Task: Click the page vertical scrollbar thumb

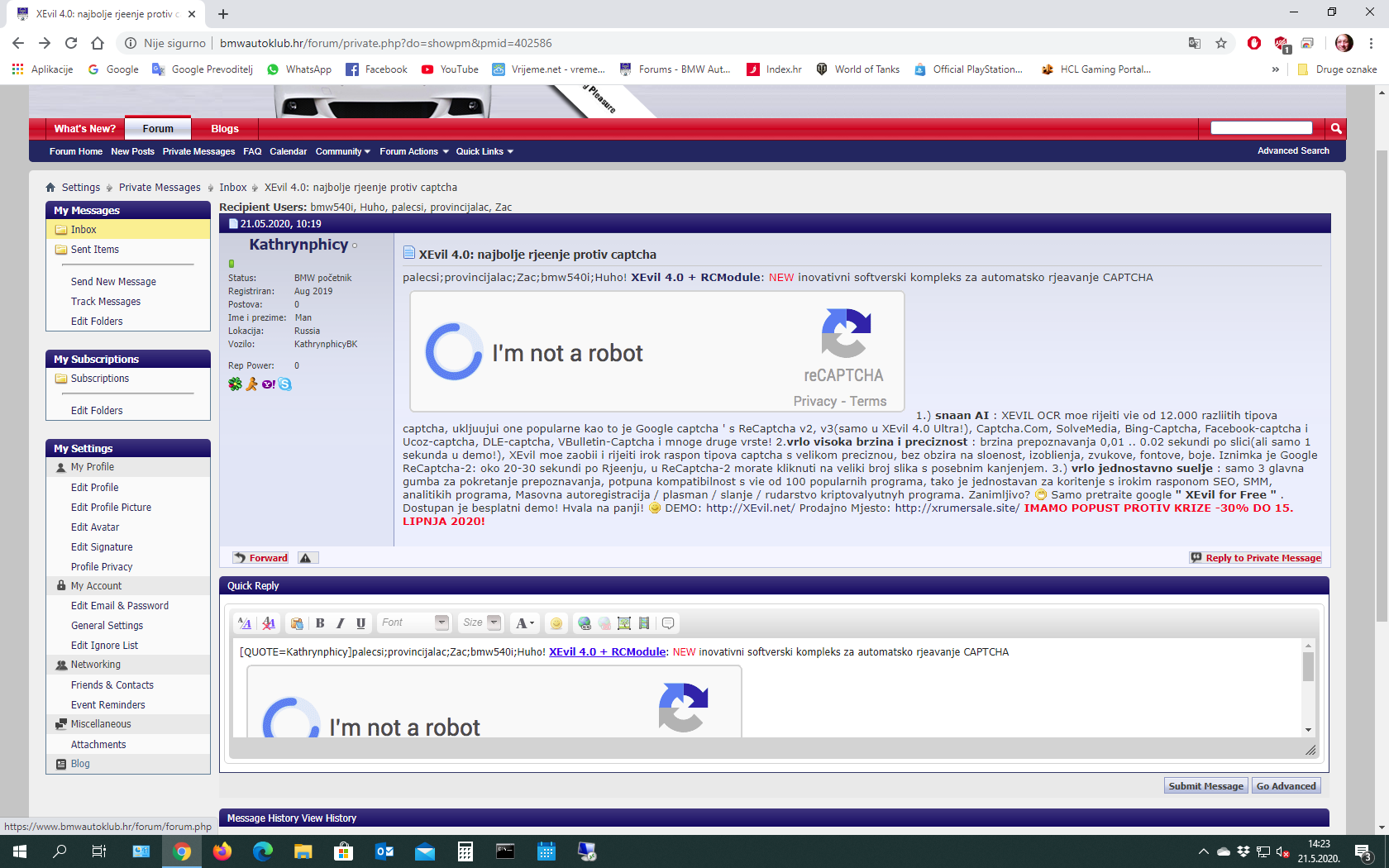Action: tap(1382, 384)
